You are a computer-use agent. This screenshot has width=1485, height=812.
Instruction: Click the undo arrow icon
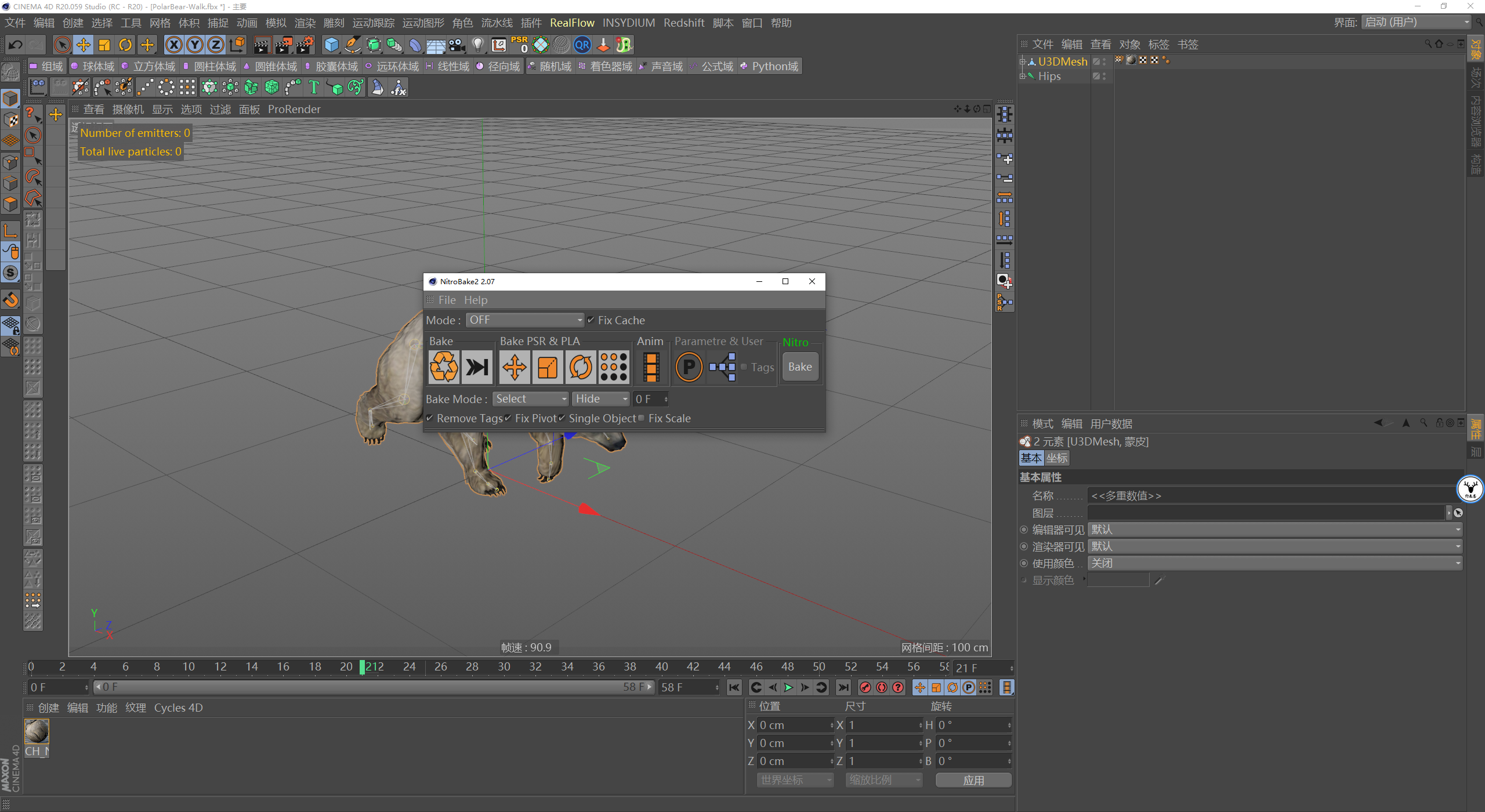click(16, 45)
